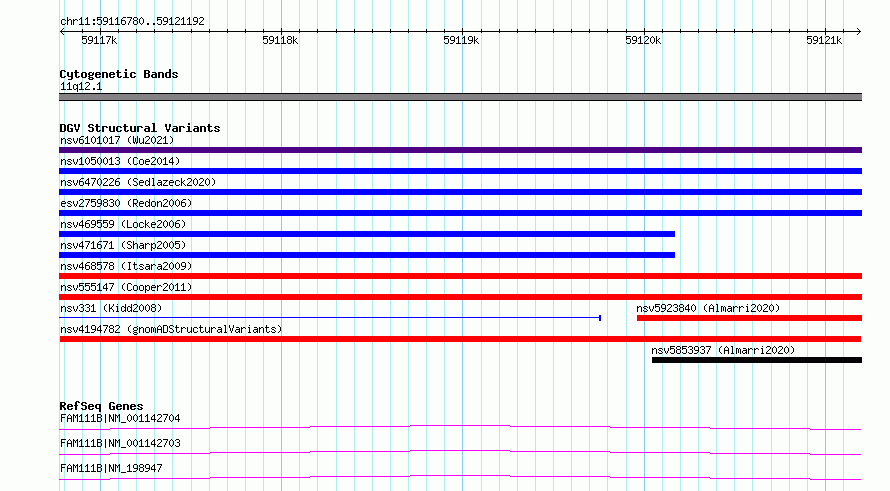Click the nsv471671 (Sharp2005) label
Viewport: 890px width, 491px height.
(x=123, y=245)
